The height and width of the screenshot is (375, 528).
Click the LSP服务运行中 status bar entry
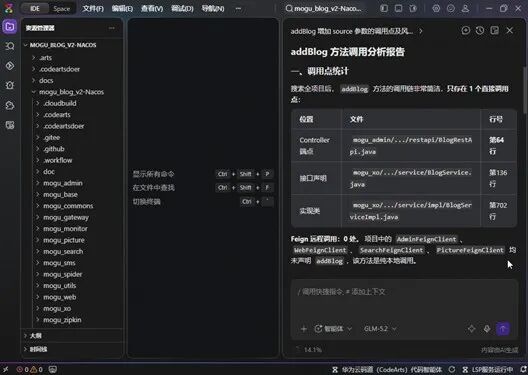click(x=488, y=369)
